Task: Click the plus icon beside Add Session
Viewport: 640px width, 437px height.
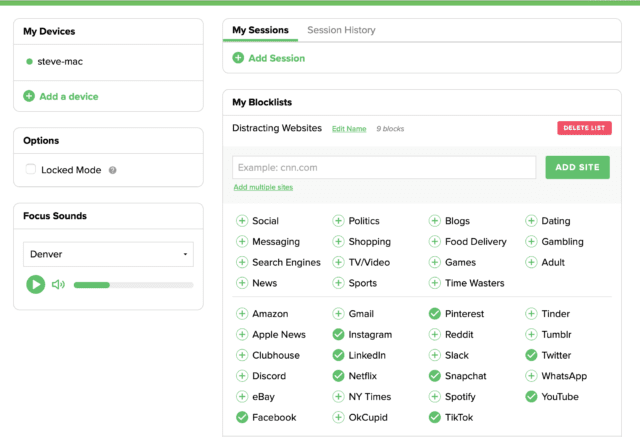Action: (238, 58)
